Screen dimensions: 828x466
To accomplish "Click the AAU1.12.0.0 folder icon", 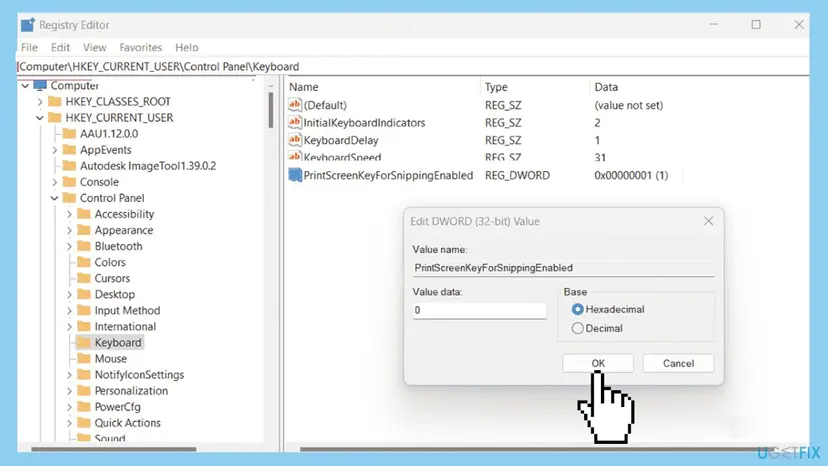I will click(69, 134).
